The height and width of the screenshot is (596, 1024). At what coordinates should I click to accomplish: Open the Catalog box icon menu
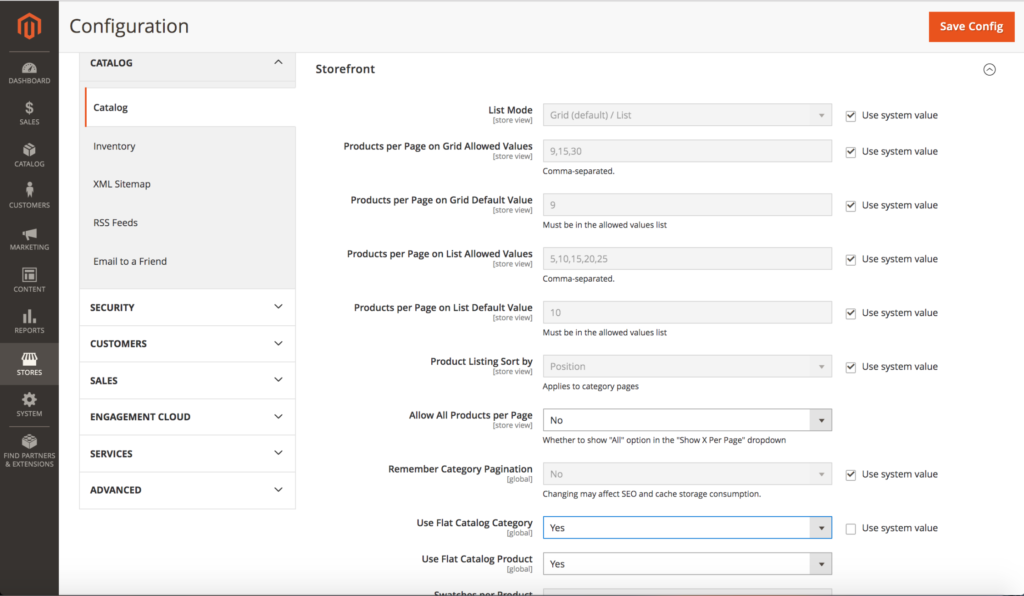coord(29,155)
